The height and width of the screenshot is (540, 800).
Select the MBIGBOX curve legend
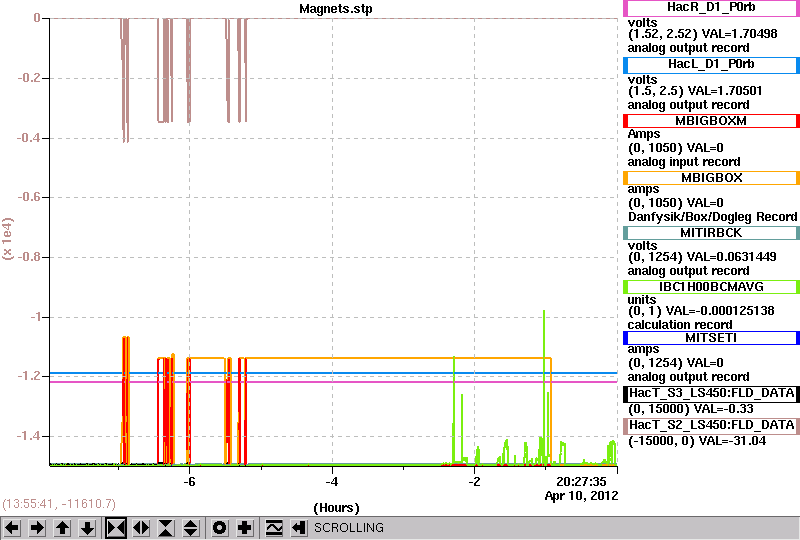click(x=711, y=178)
